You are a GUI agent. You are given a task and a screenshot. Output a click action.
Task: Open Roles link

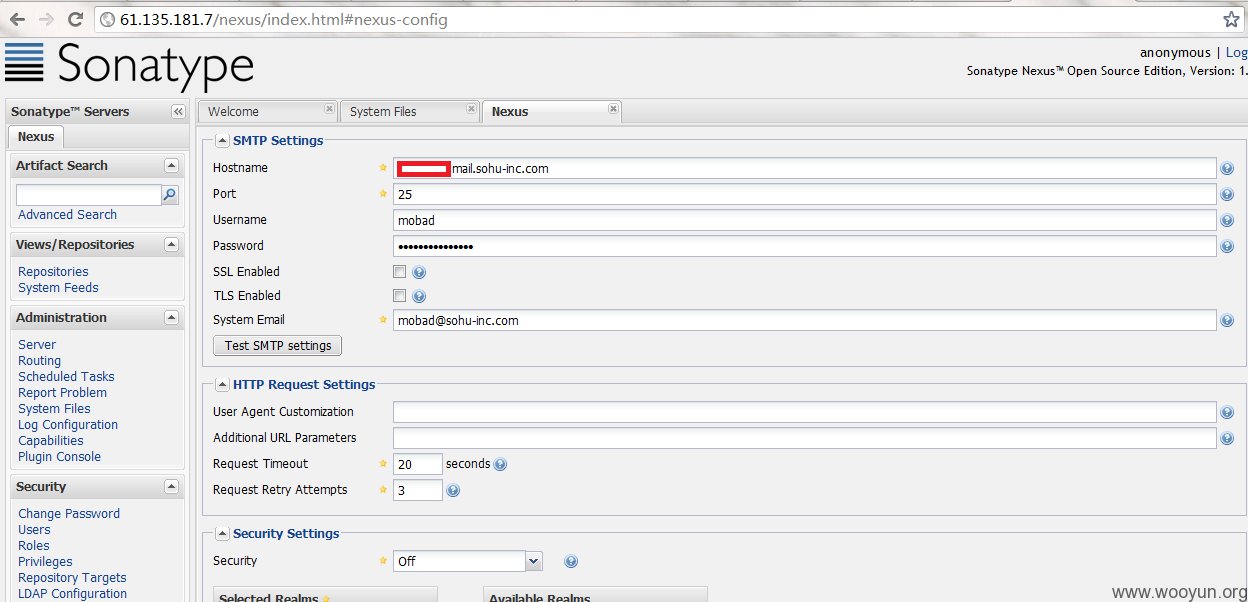[33, 546]
